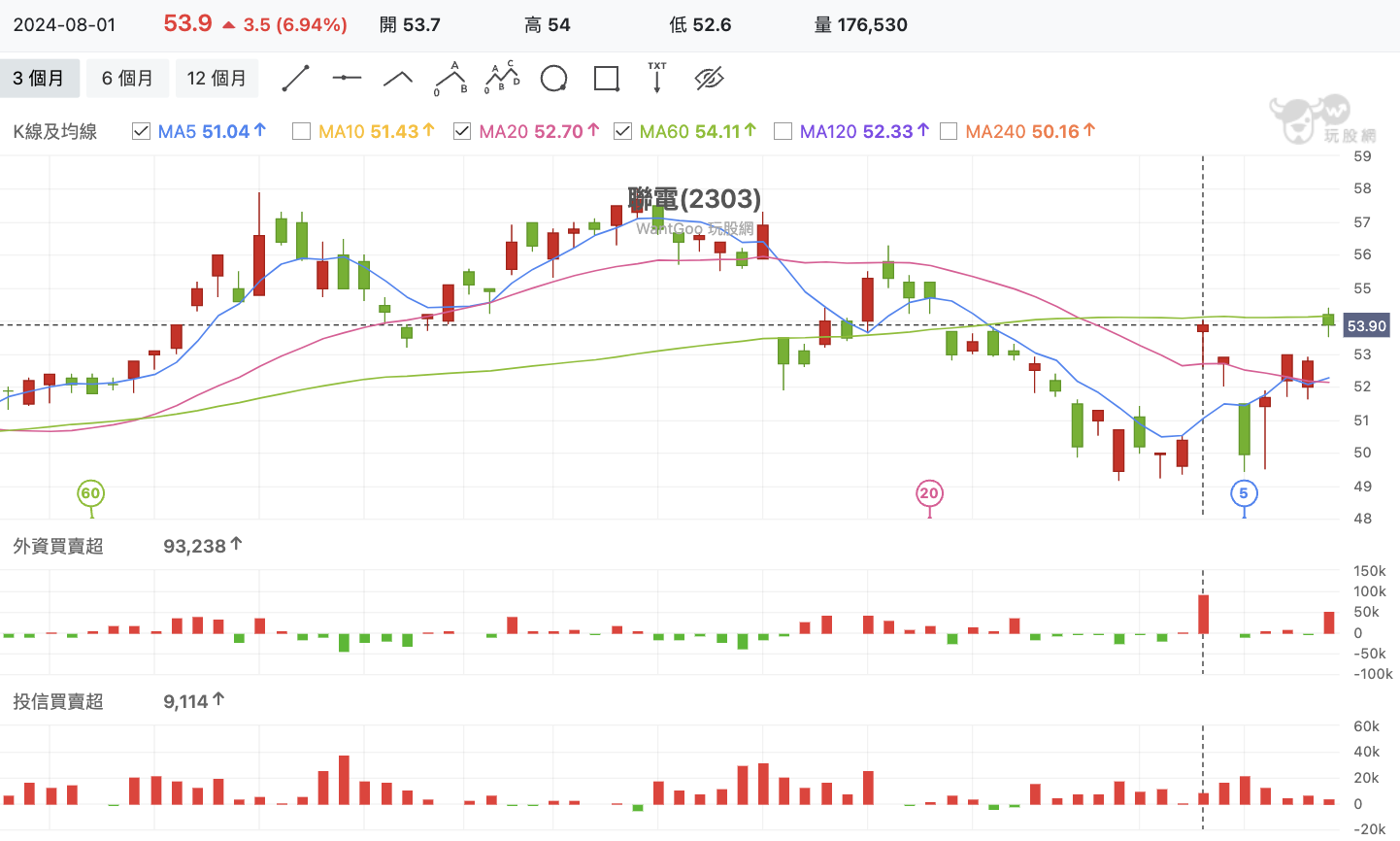This screenshot has height=841, width=1400.
Task: Click the green 60 MA marker
Action: pos(90,493)
